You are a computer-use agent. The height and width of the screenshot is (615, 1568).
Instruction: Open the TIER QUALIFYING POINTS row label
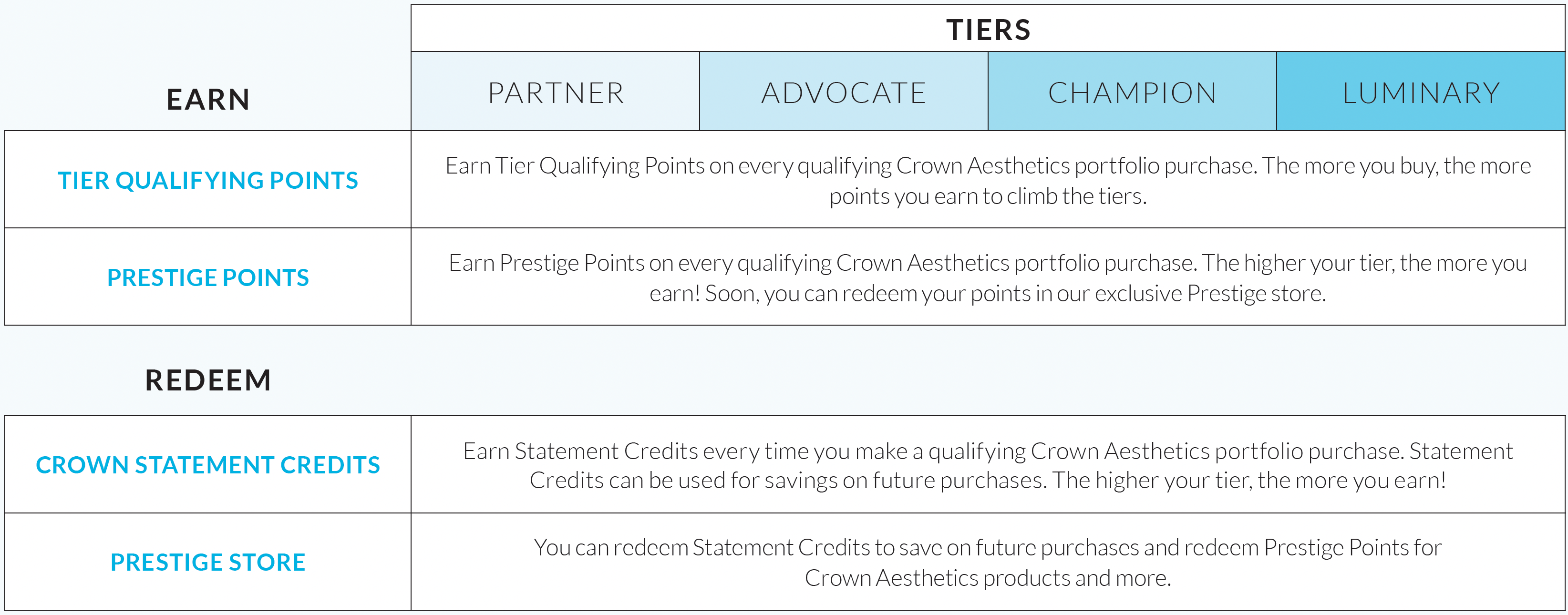tap(208, 180)
